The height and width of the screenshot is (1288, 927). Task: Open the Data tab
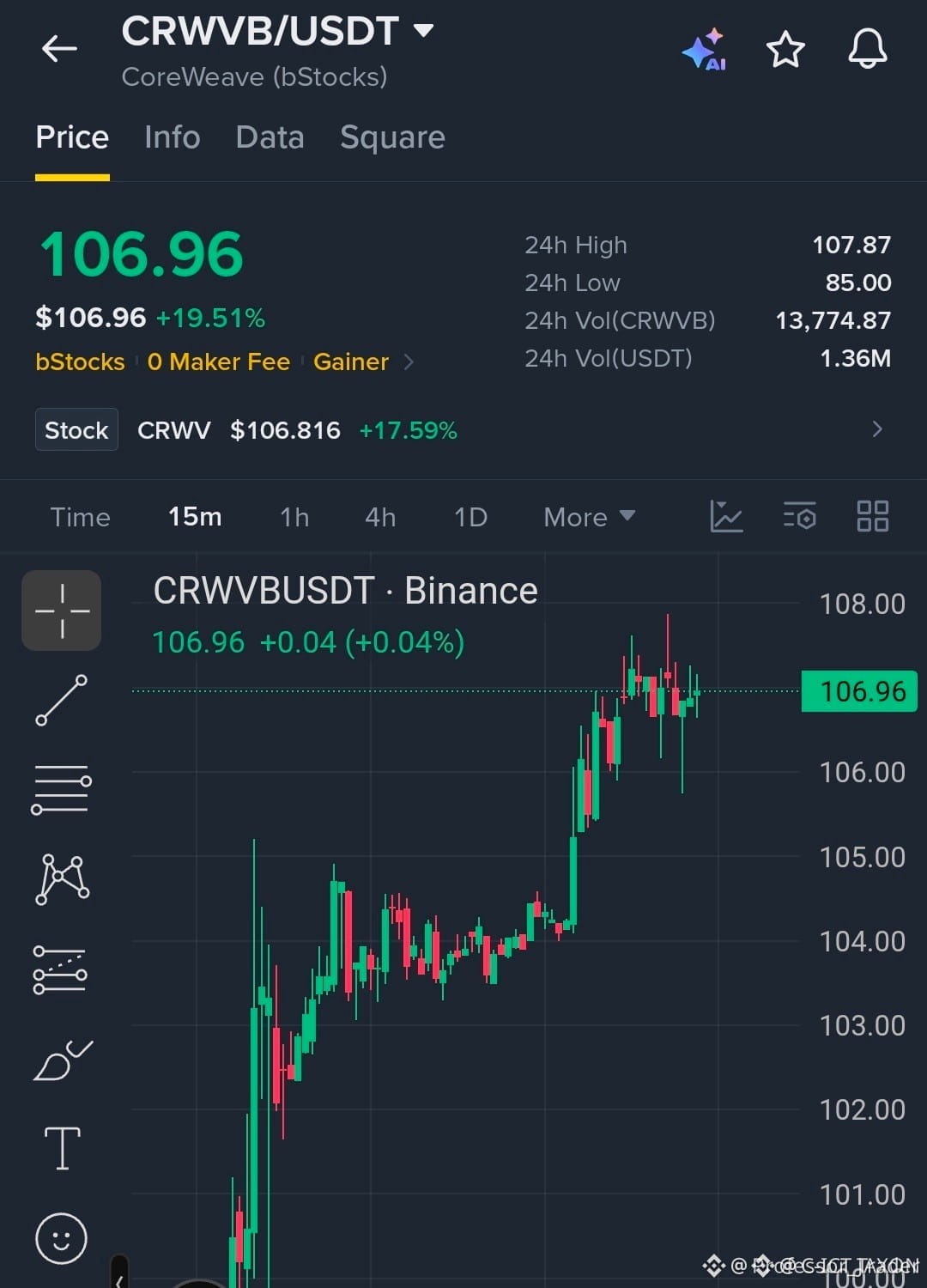270,137
